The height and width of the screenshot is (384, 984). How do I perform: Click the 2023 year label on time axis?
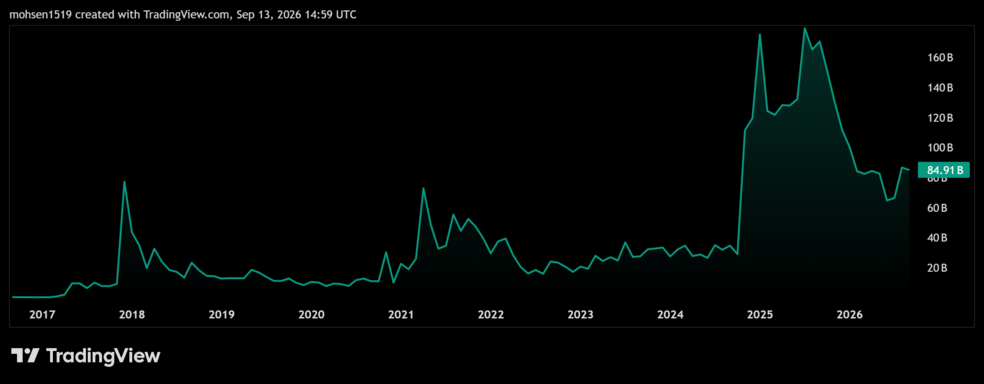(580, 314)
